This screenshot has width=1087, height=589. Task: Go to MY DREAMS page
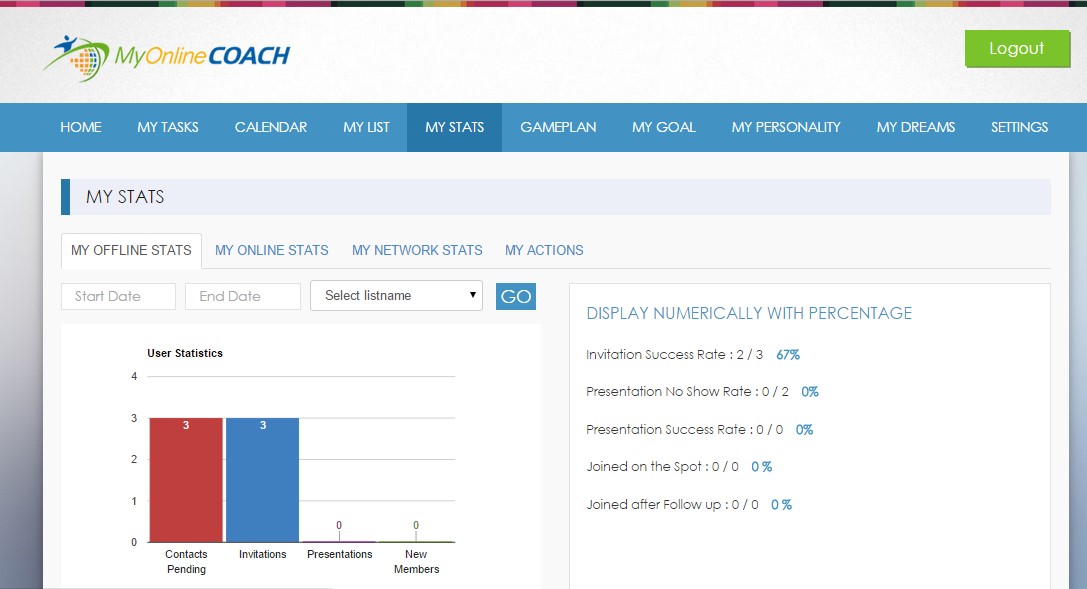coord(915,127)
